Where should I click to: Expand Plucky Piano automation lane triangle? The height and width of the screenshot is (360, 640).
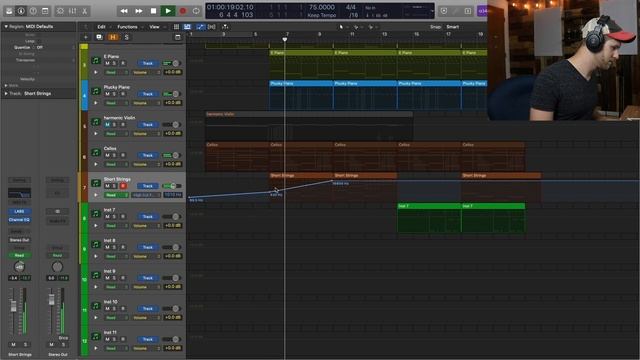point(96,103)
